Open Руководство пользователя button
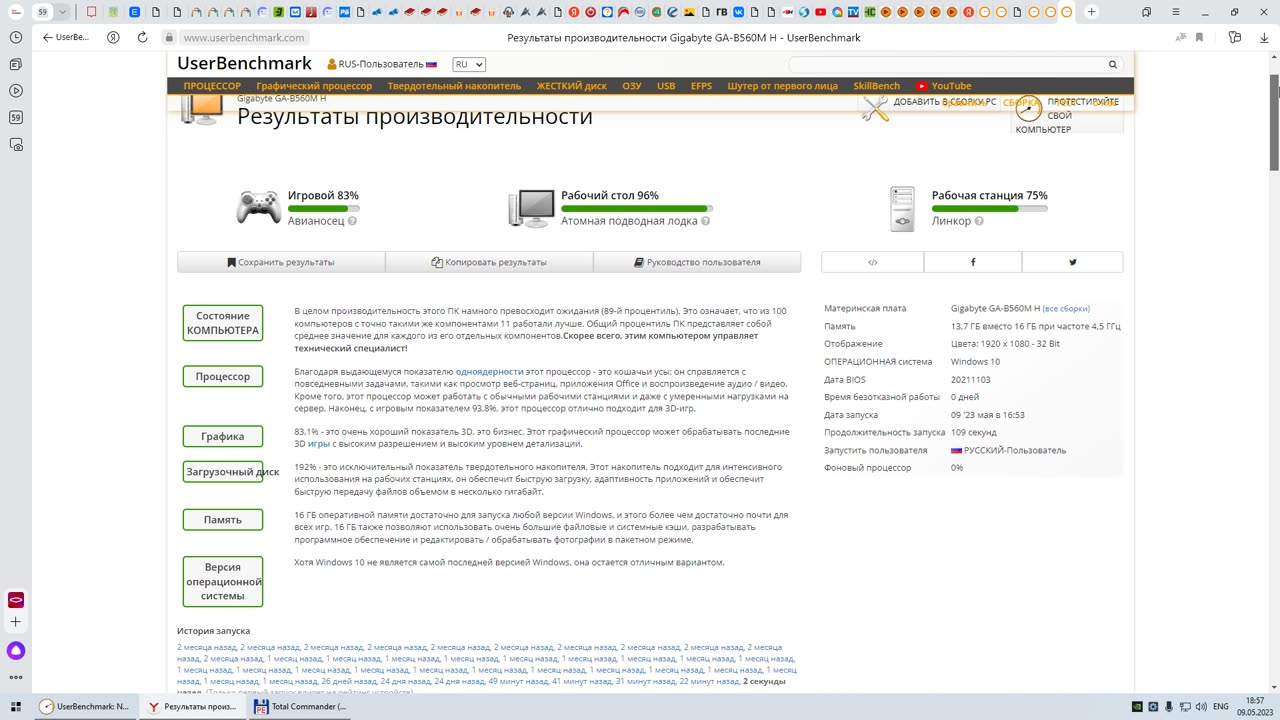 point(697,262)
